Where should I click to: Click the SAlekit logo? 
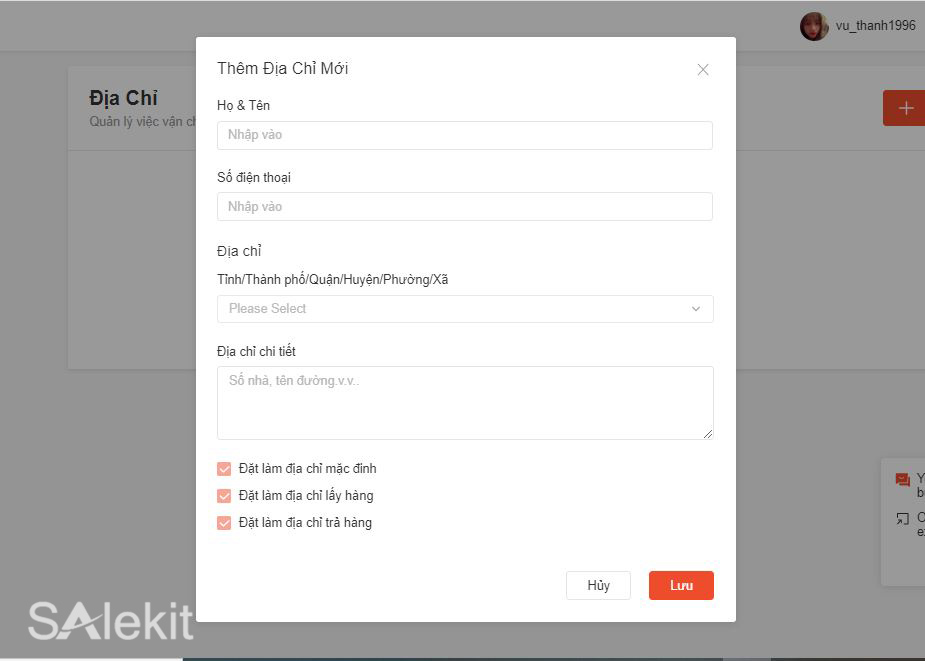[110, 622]
